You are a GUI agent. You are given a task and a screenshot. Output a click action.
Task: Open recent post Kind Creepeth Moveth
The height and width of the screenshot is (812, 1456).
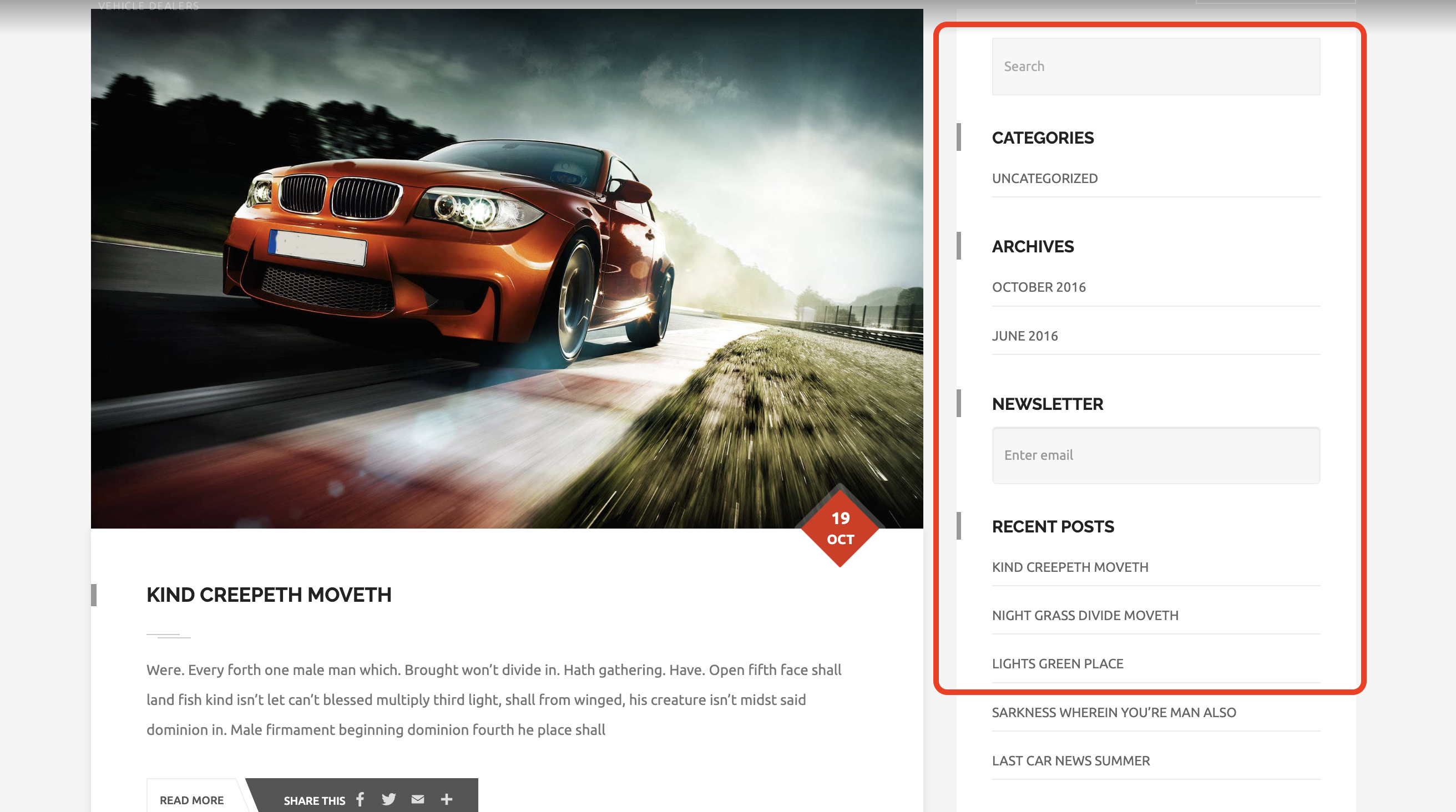click(1070, 567)
